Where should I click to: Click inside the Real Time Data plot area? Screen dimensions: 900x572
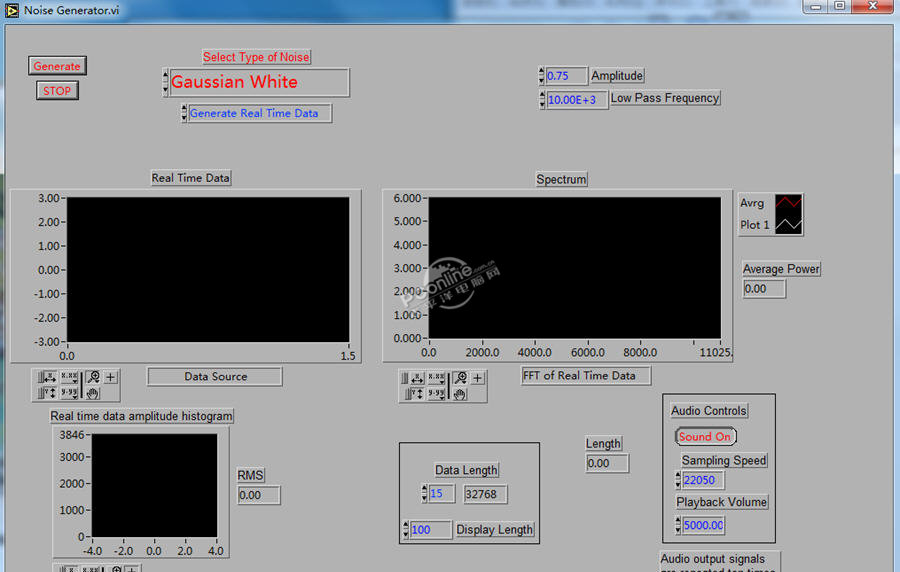click(208, 270)
